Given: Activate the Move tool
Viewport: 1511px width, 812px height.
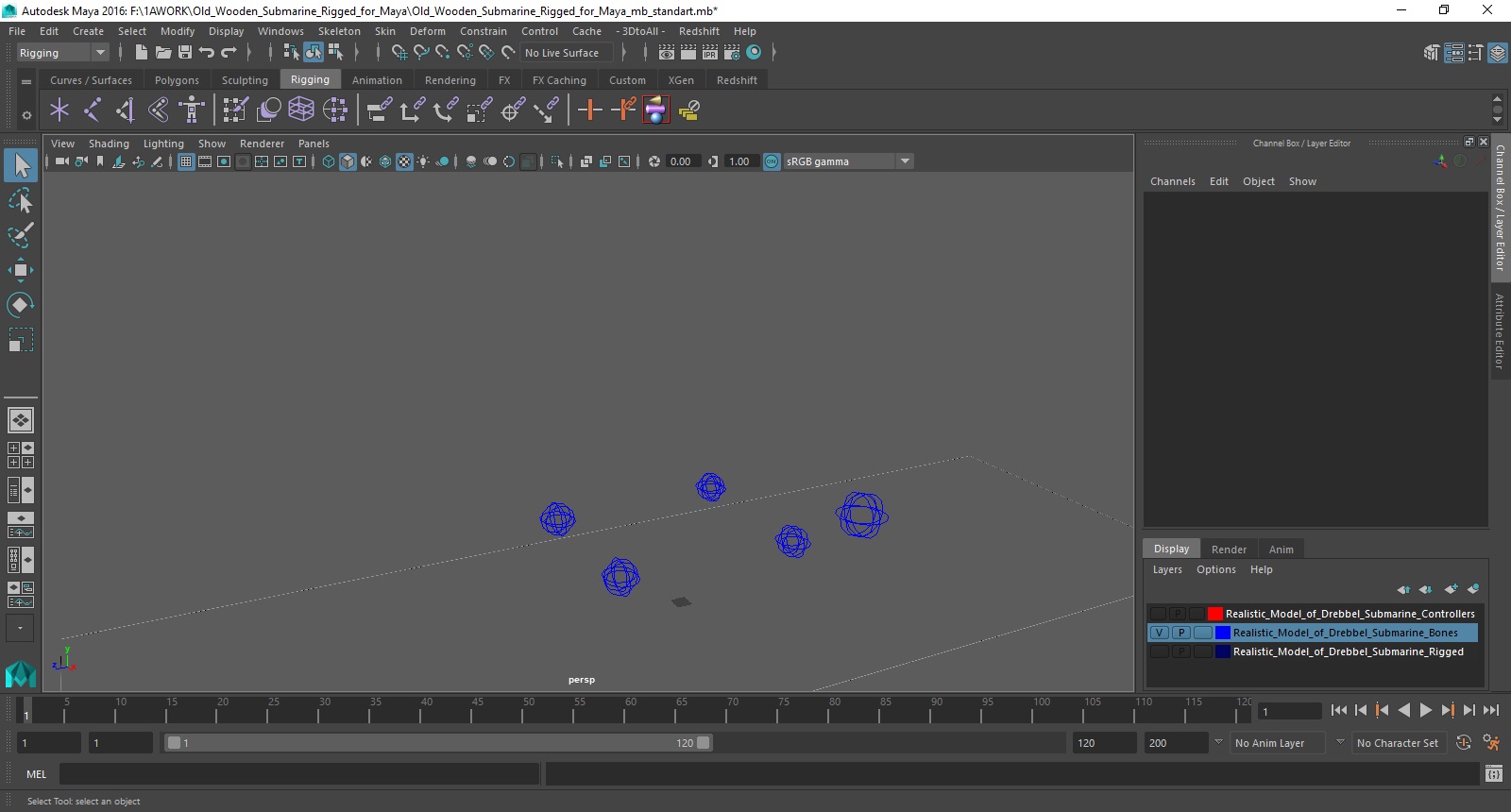Looking at the screenshot, I should coord(21,270).
